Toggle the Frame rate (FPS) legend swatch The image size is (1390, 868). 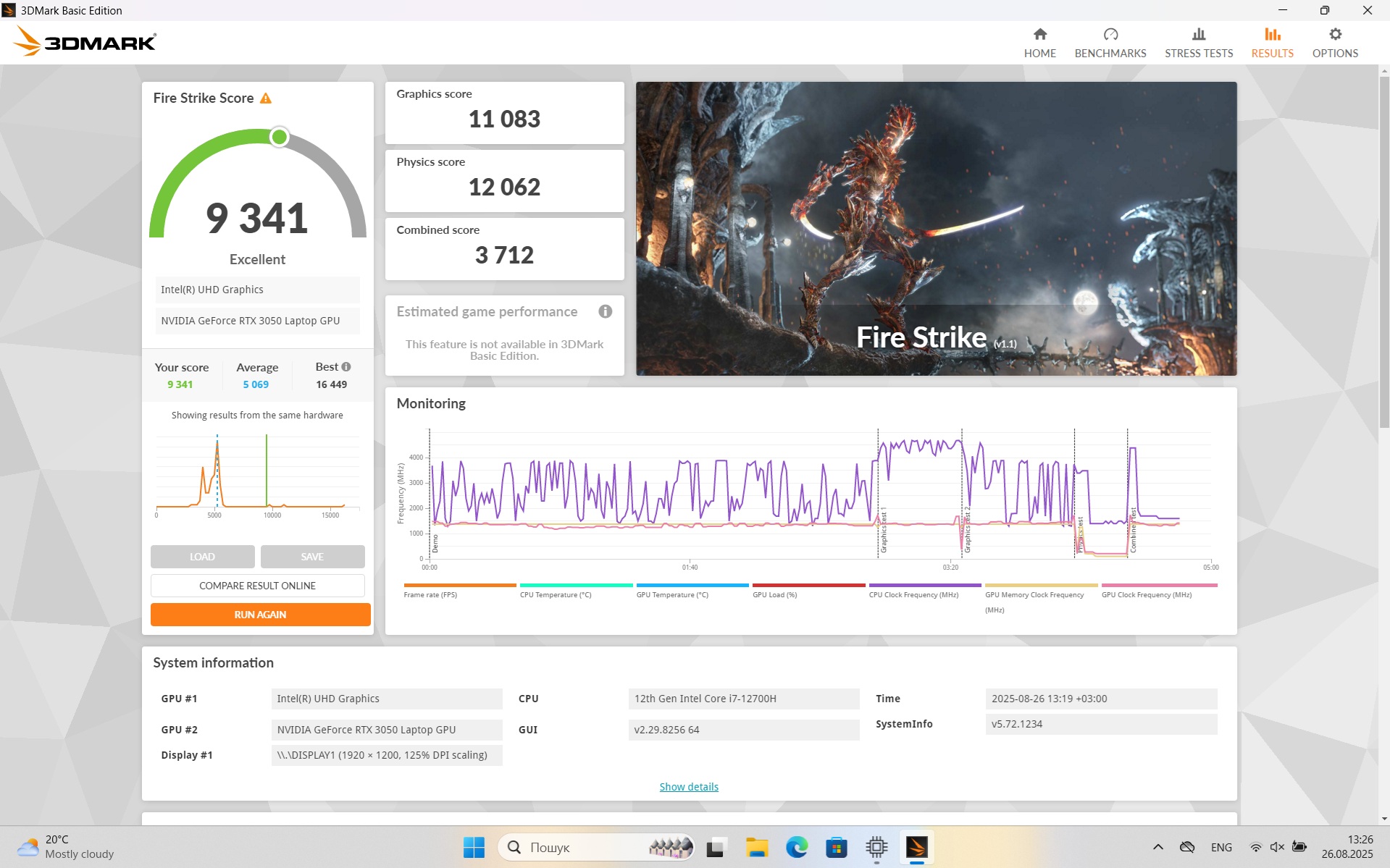[459, 585]
